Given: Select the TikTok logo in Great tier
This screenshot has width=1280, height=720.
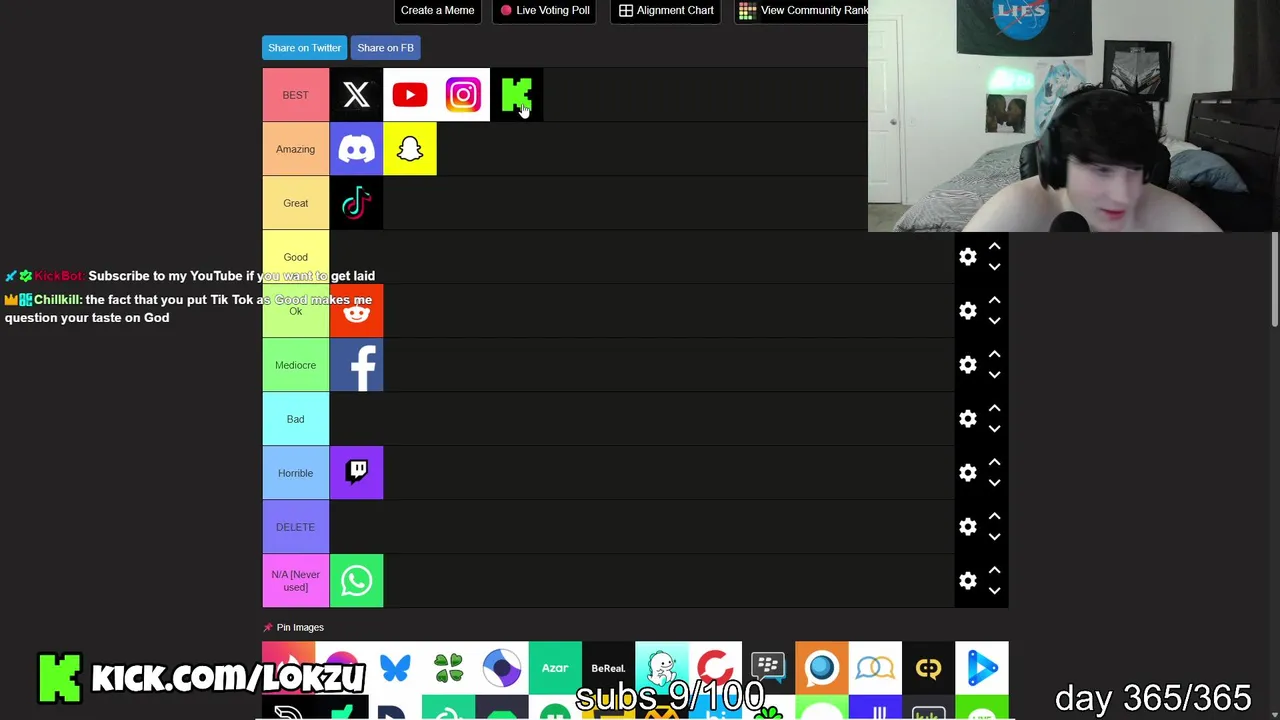Looking at the screenshot, I should pyautogui.click(x=356, y=203).
